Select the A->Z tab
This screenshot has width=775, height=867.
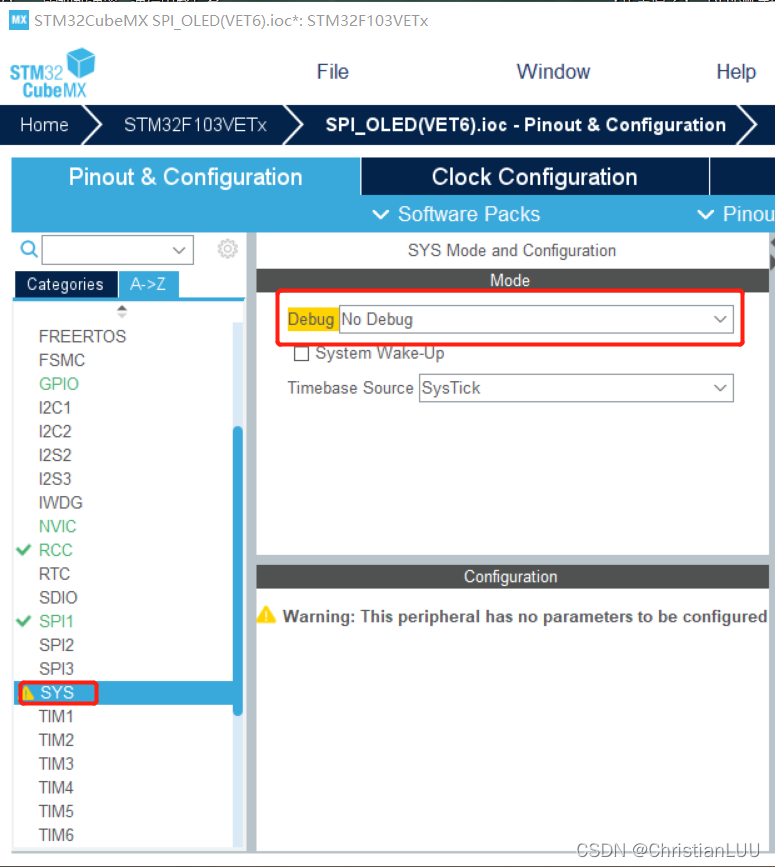point(148,284)
